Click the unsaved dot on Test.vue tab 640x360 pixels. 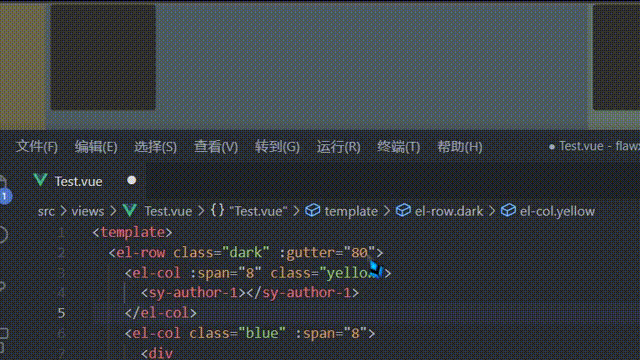(x=131, y=180)
